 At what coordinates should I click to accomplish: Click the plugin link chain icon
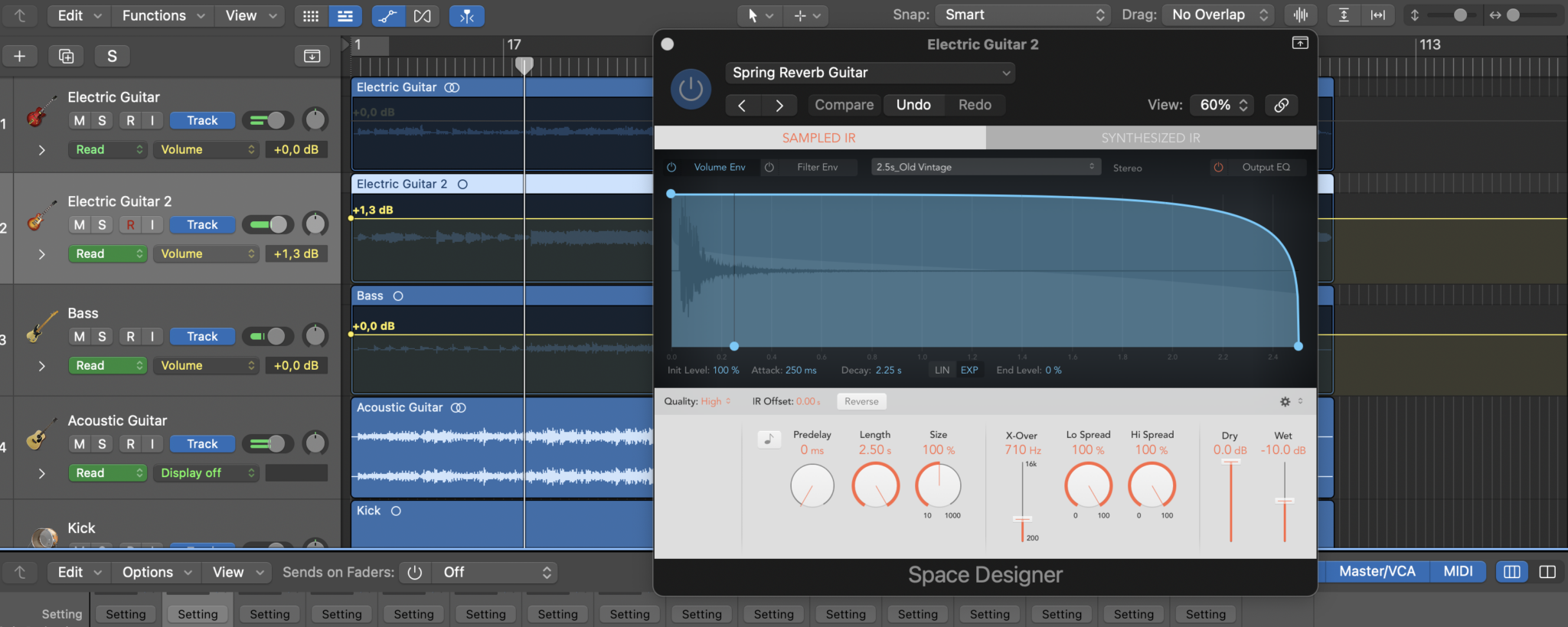[x=1281, y=105]
